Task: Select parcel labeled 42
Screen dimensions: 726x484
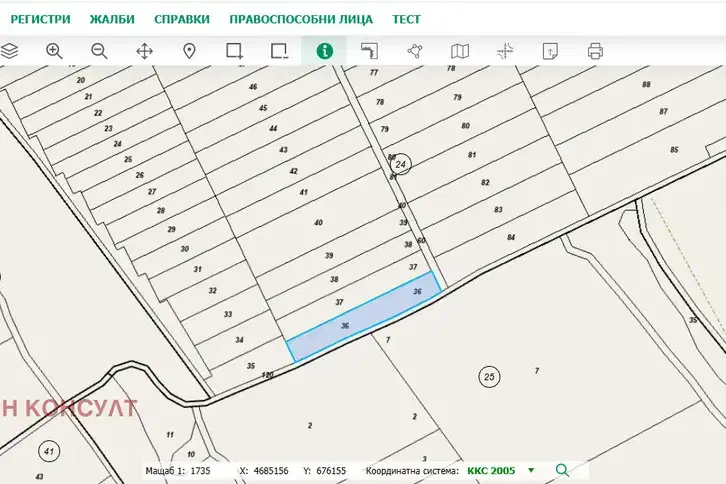Action: (294, 171)
